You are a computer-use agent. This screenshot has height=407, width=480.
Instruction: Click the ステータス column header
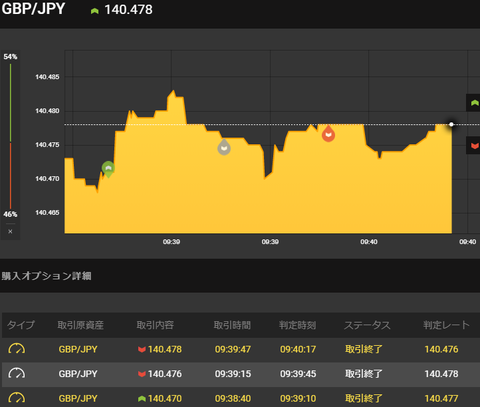coord(367,325)
